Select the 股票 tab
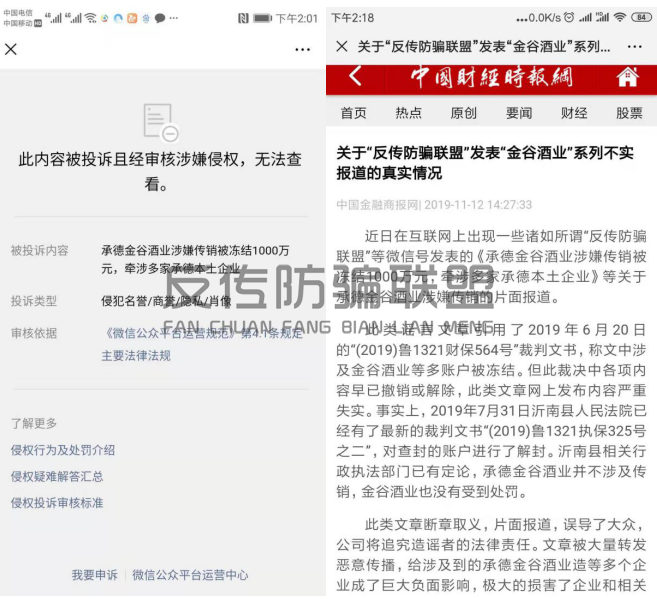Image resolution: width=657 pixels, height=599 pixels. click(x=629, y=113)
